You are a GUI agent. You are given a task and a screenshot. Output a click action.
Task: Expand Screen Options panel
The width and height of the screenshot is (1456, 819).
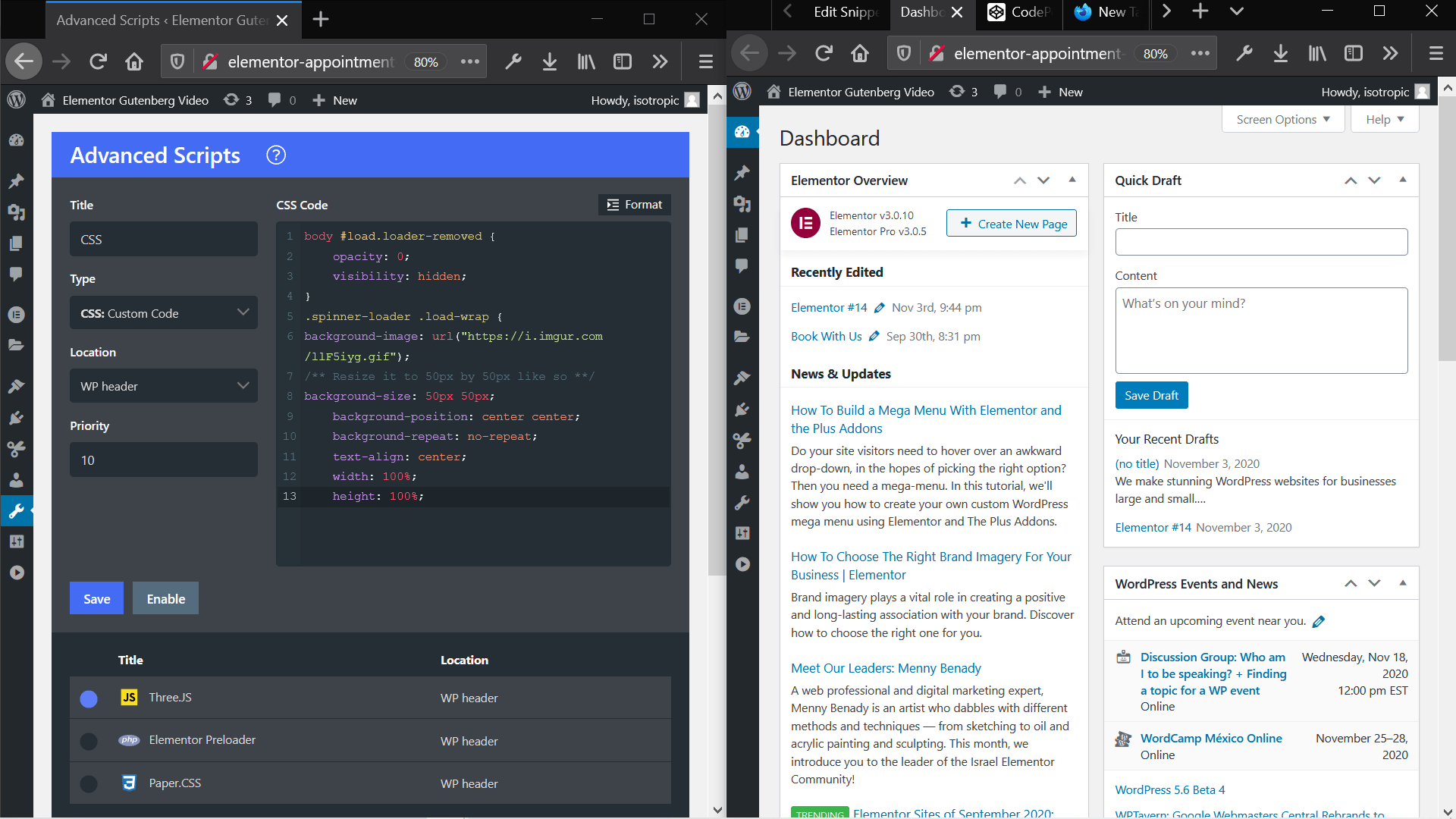point(1283,119)
